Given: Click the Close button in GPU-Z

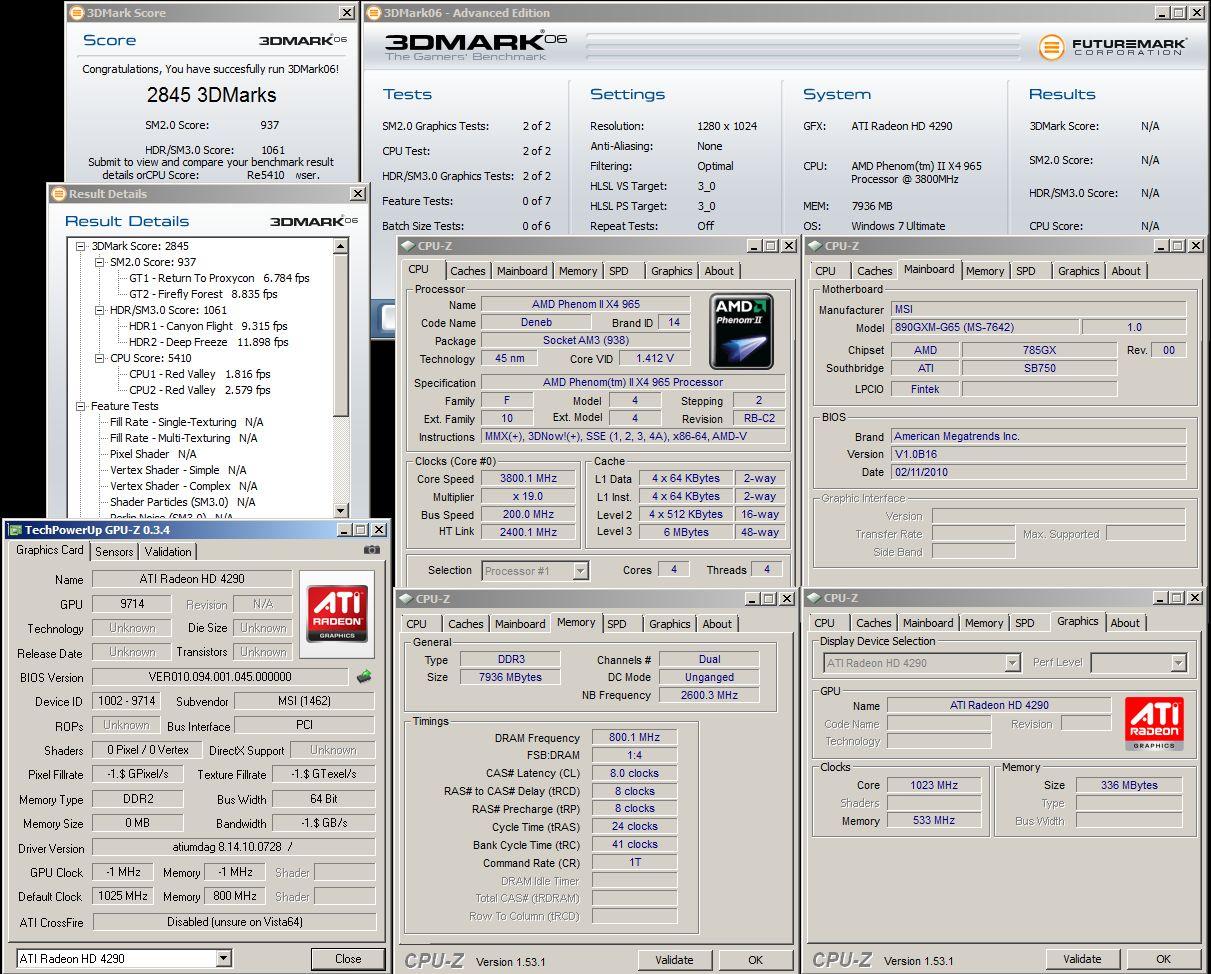Looking at the screenshot, I should [348, 958].
